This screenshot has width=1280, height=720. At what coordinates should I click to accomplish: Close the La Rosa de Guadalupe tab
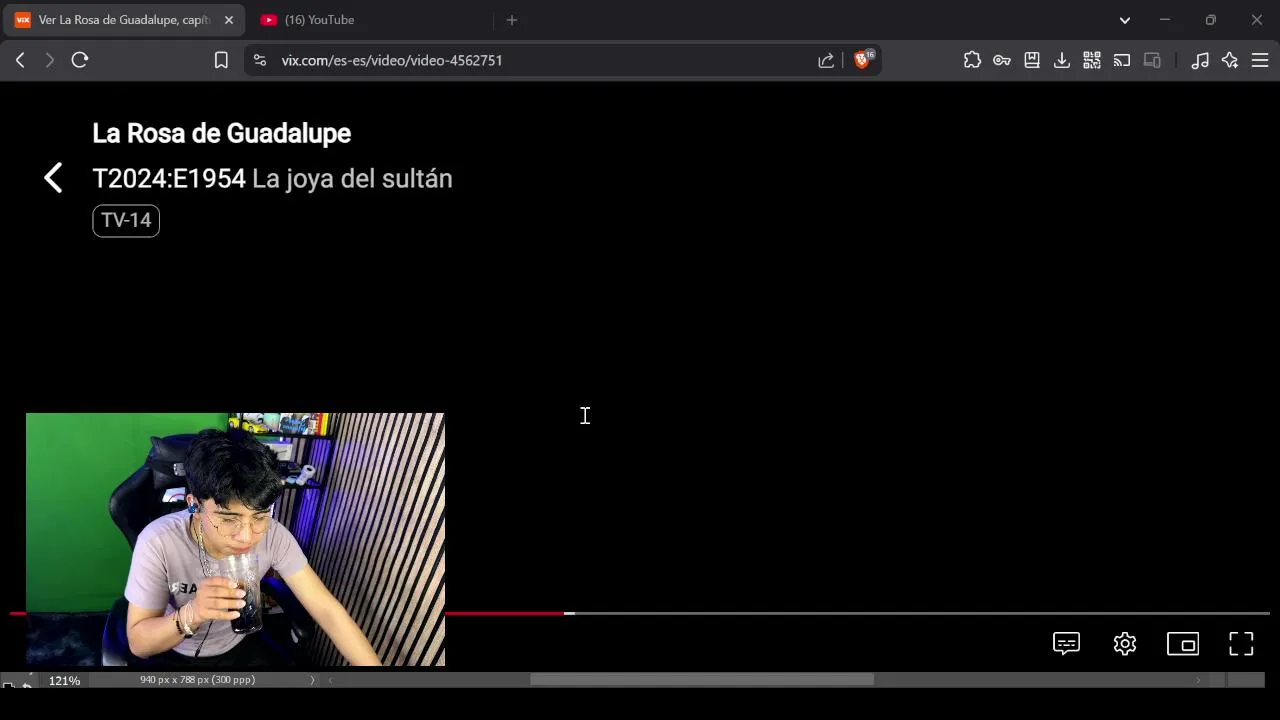pos(228,20)
